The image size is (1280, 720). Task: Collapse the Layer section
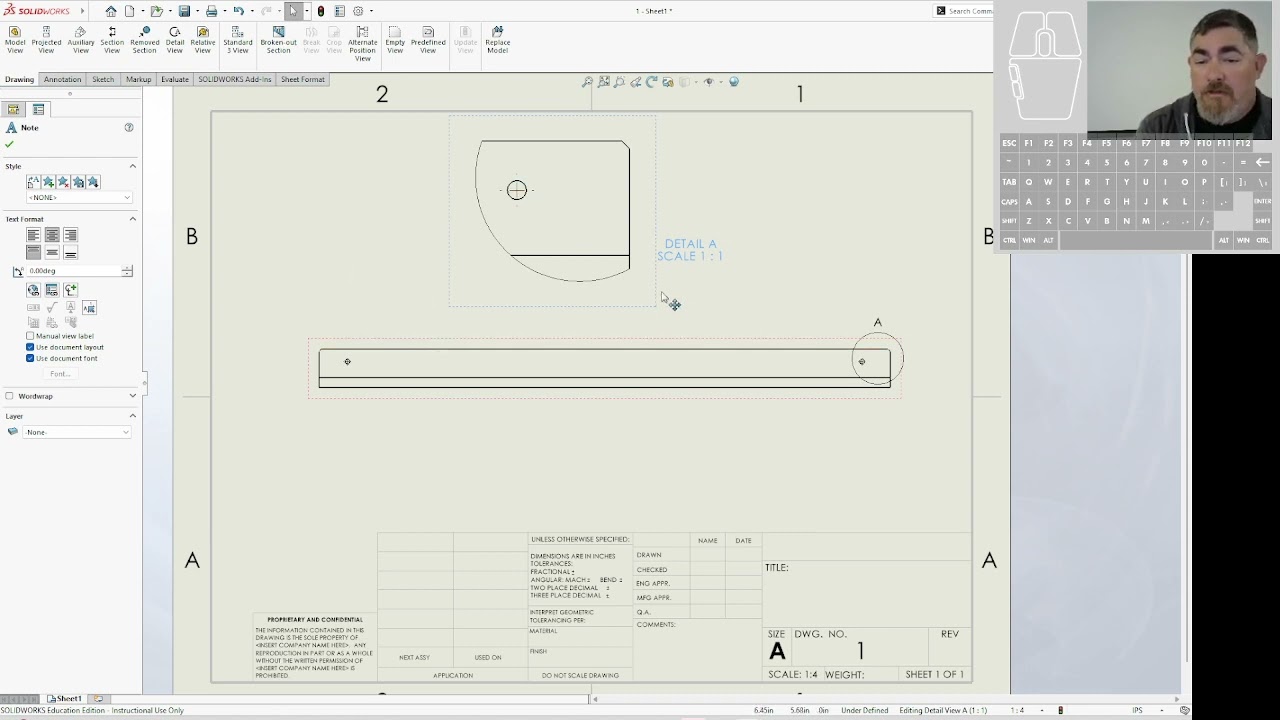[132, 416]
